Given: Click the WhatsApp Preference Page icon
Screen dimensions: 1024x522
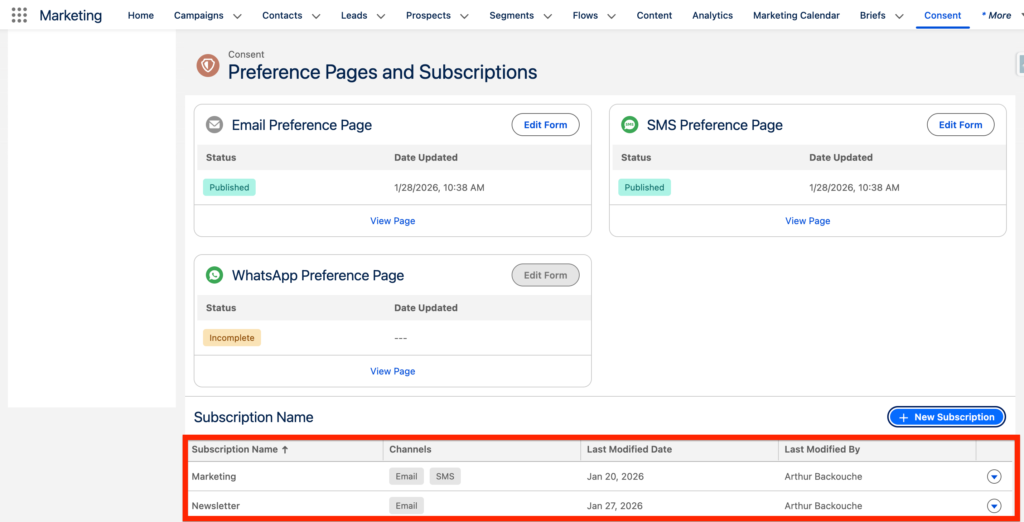Looking at the screenshot, I should [214, 275].
